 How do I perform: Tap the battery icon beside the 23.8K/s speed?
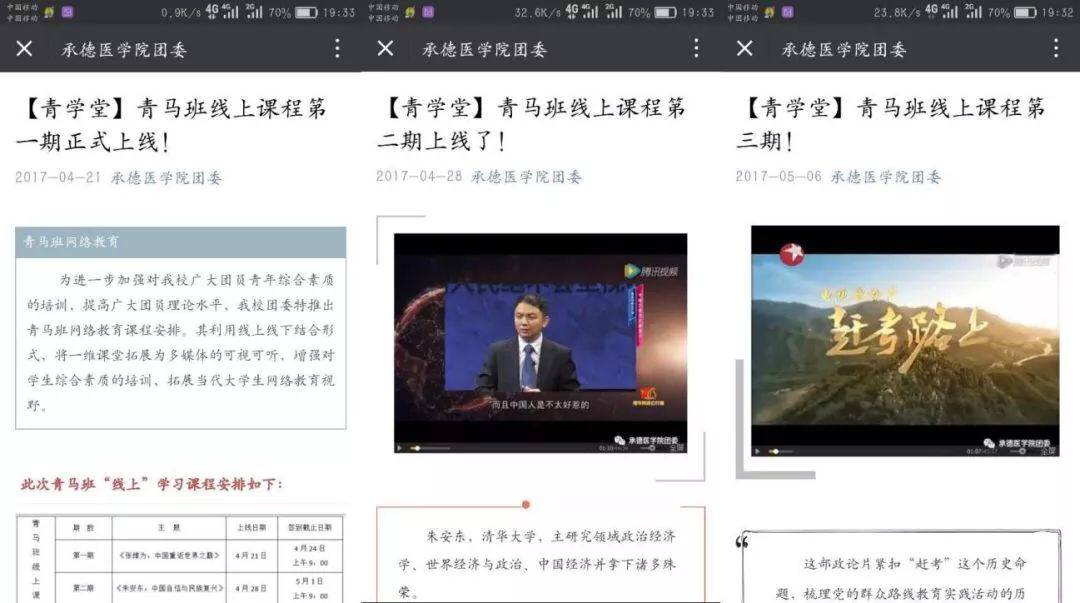coord(1025,12)
